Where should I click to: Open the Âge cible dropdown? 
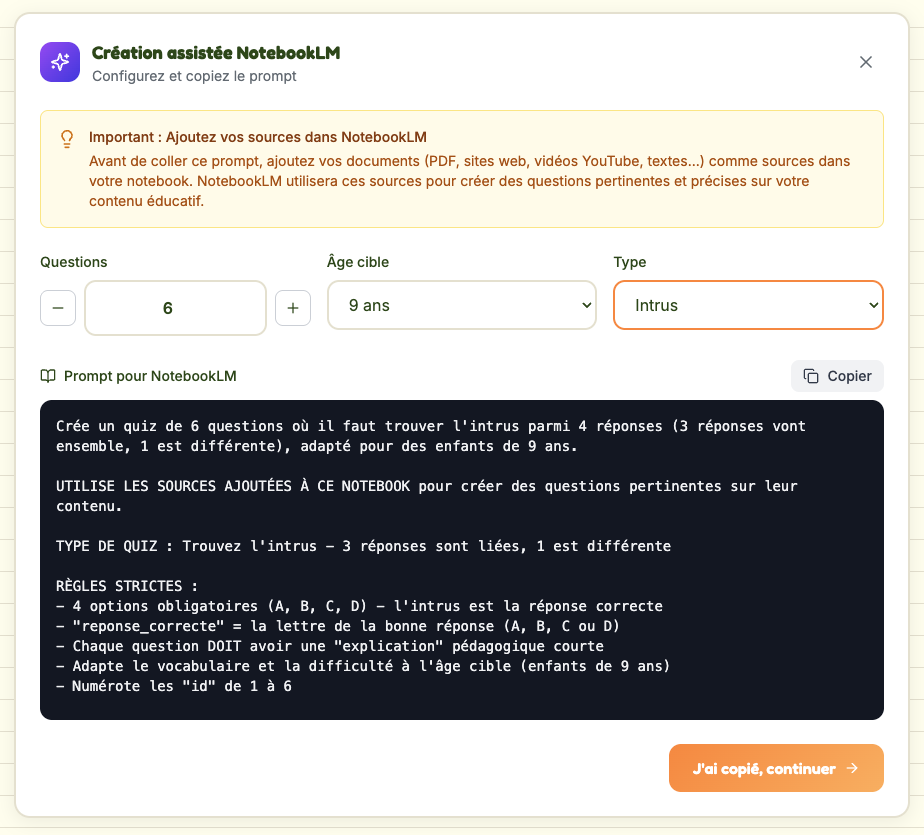461,305
